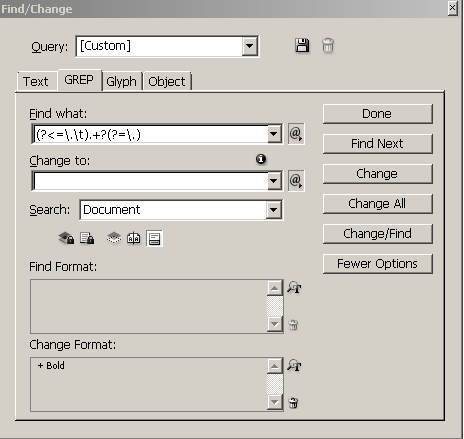Switch to the Text tab
This screenshot has height=439, width=464.
[36, 81]
